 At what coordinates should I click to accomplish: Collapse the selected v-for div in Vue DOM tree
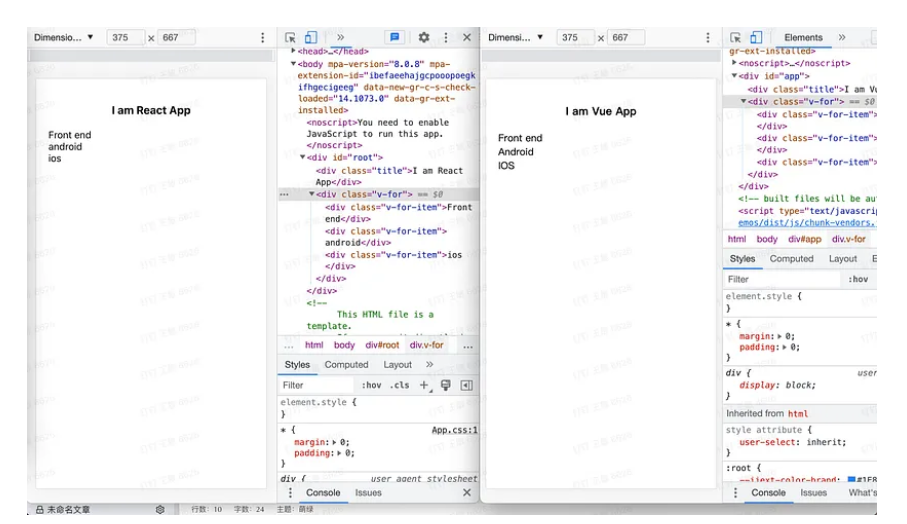[x=744, y=101]
